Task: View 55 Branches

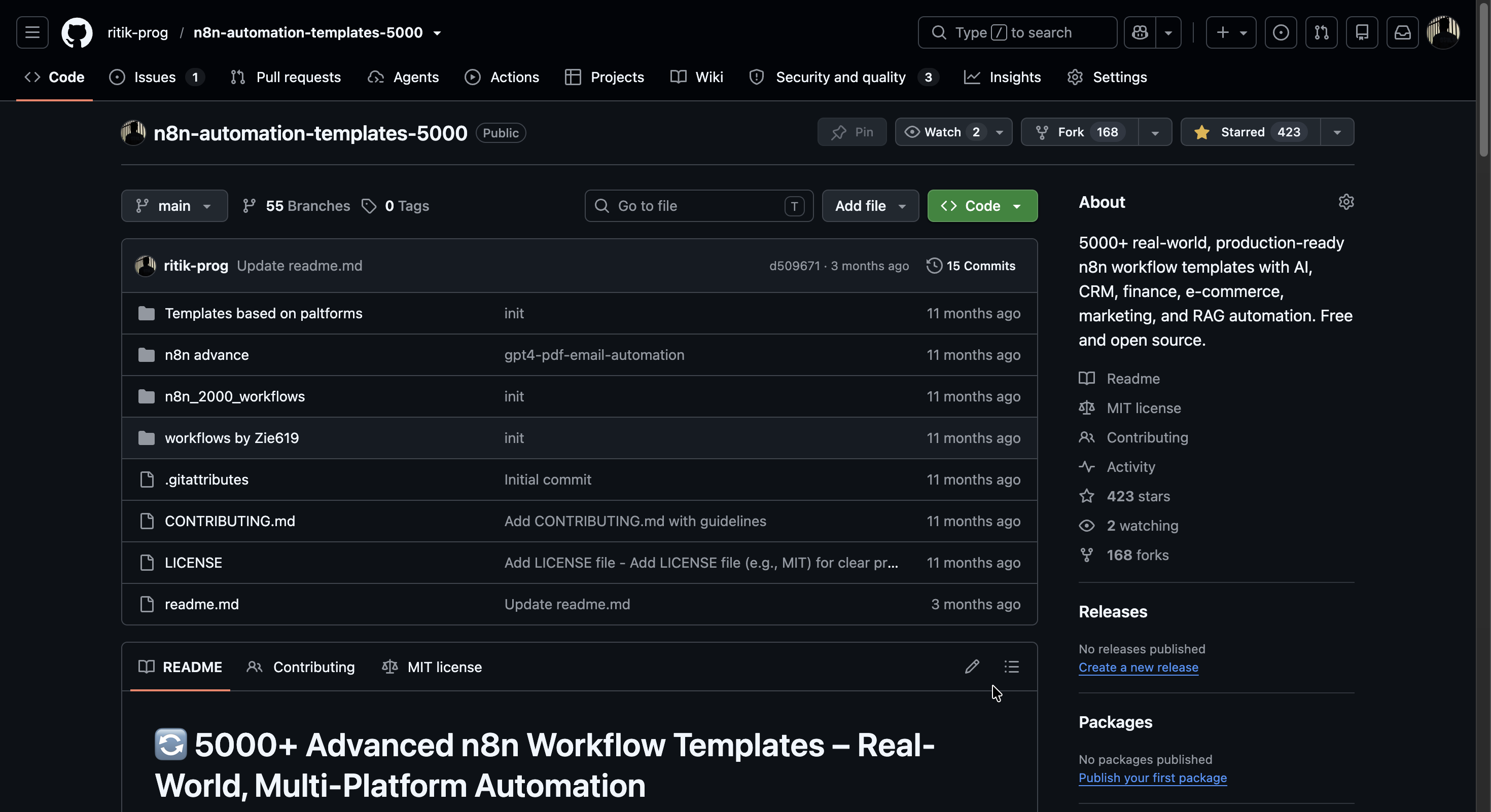Action: (x=296, y=206)
